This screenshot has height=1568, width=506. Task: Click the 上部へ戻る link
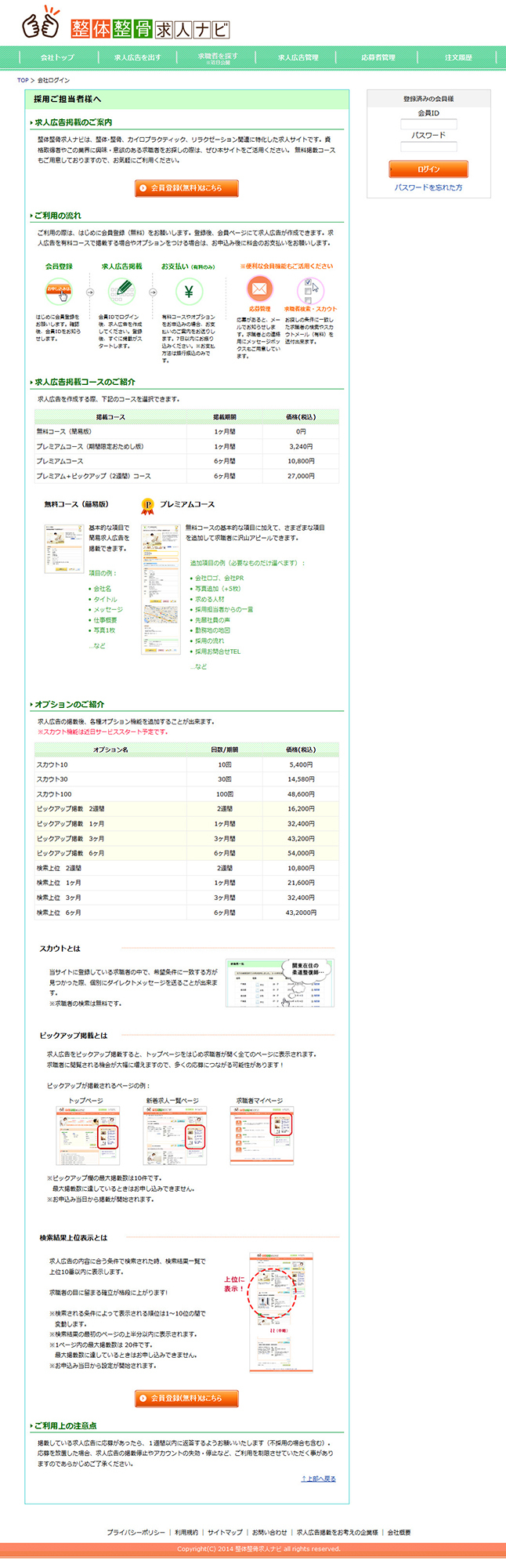pyautogui.click(x=318, y=1479)
